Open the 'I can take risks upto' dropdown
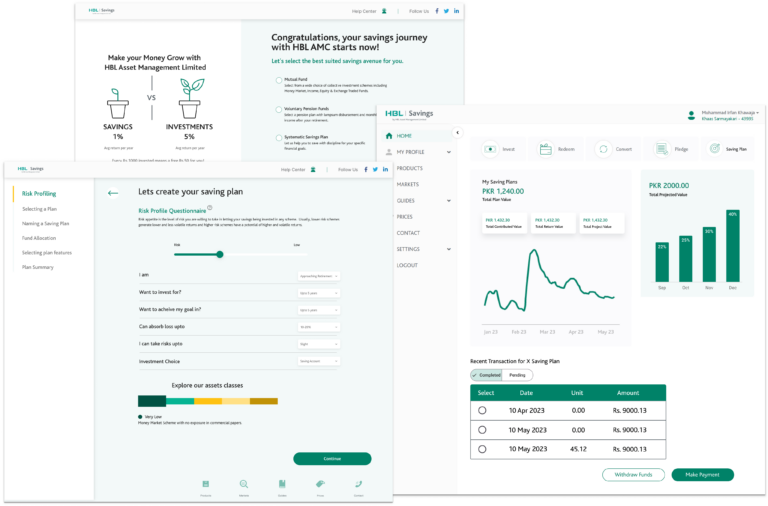 319,344
